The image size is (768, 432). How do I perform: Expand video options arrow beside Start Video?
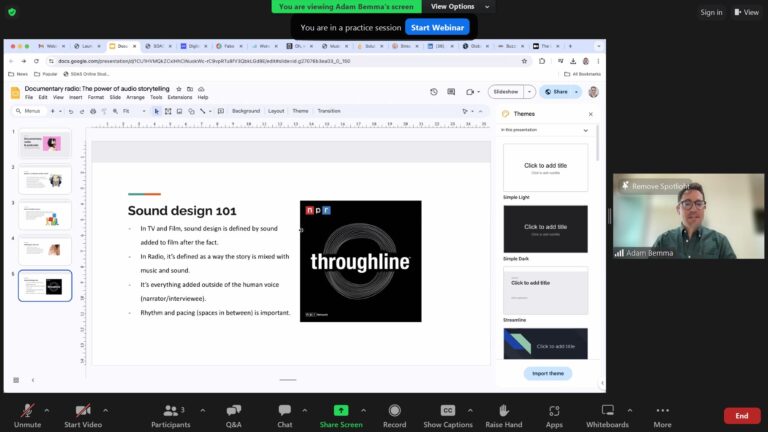click(105, 410)
